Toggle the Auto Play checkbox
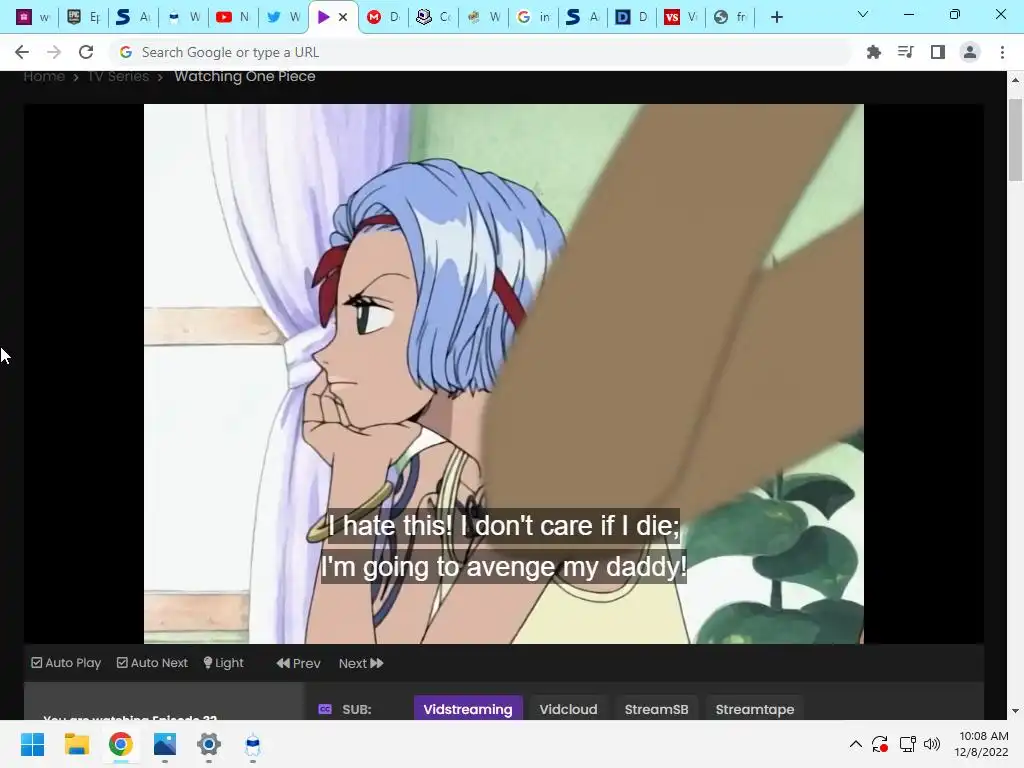This screenshot has height=768, width=1024. click(66, 663)
